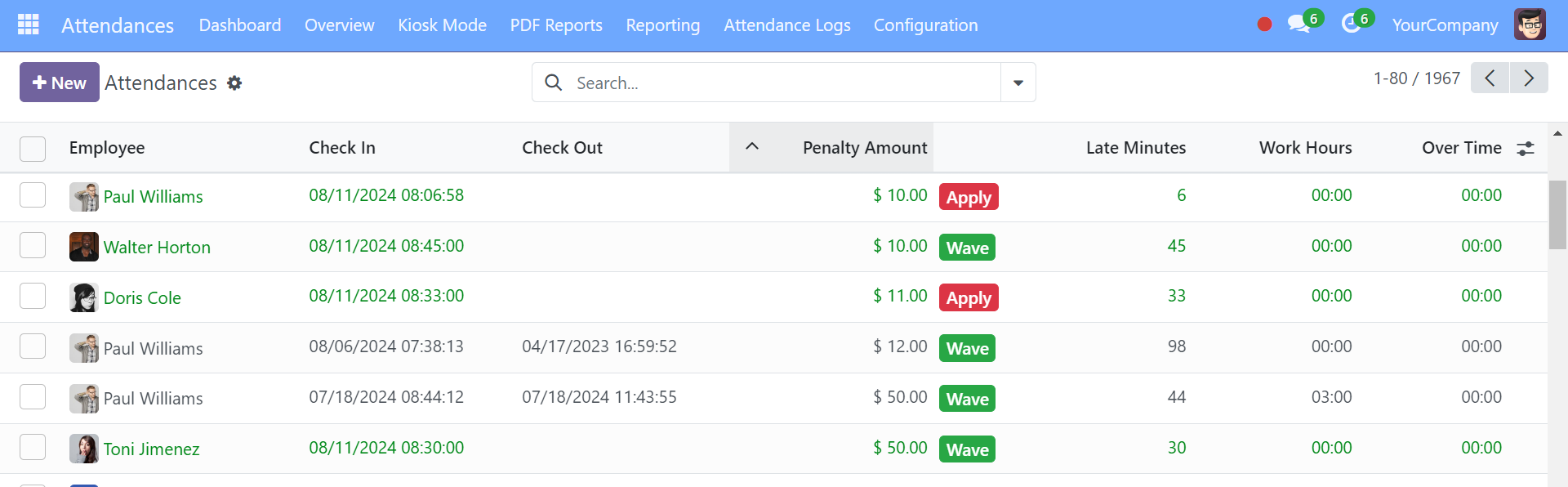The image size is (1568, 487).
Task: Expand the search options dropdown arrow
Action: [x=1018, y=83]
